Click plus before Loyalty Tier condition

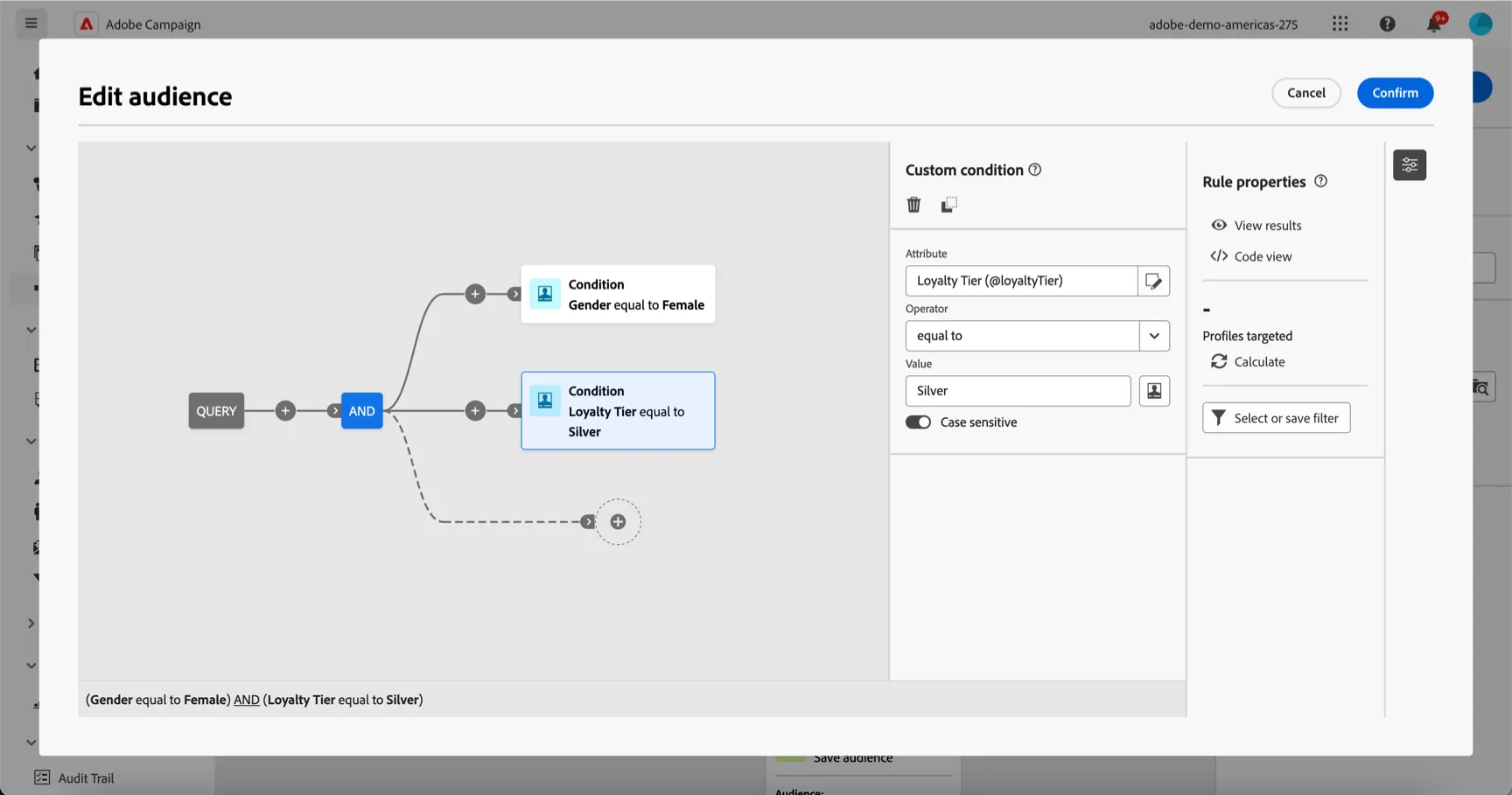point(475,411)
